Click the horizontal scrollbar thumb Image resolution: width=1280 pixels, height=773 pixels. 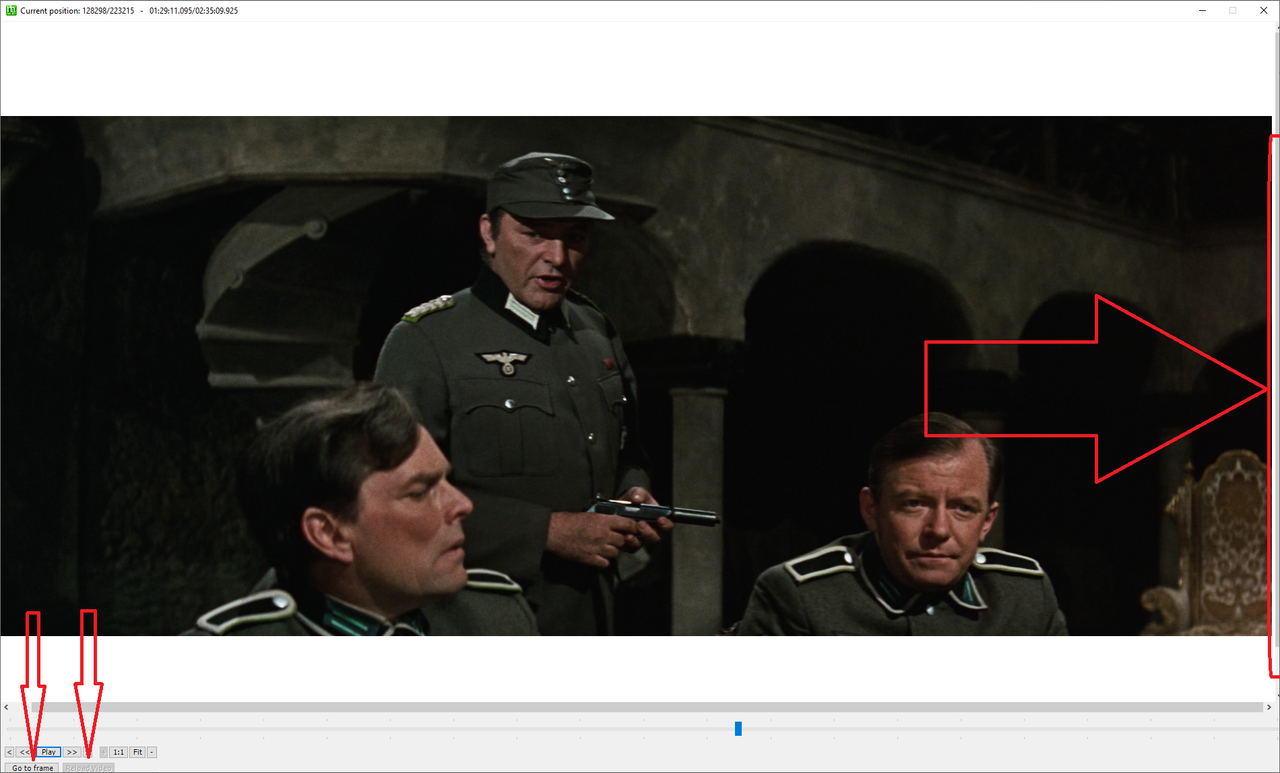pos(647,707)
